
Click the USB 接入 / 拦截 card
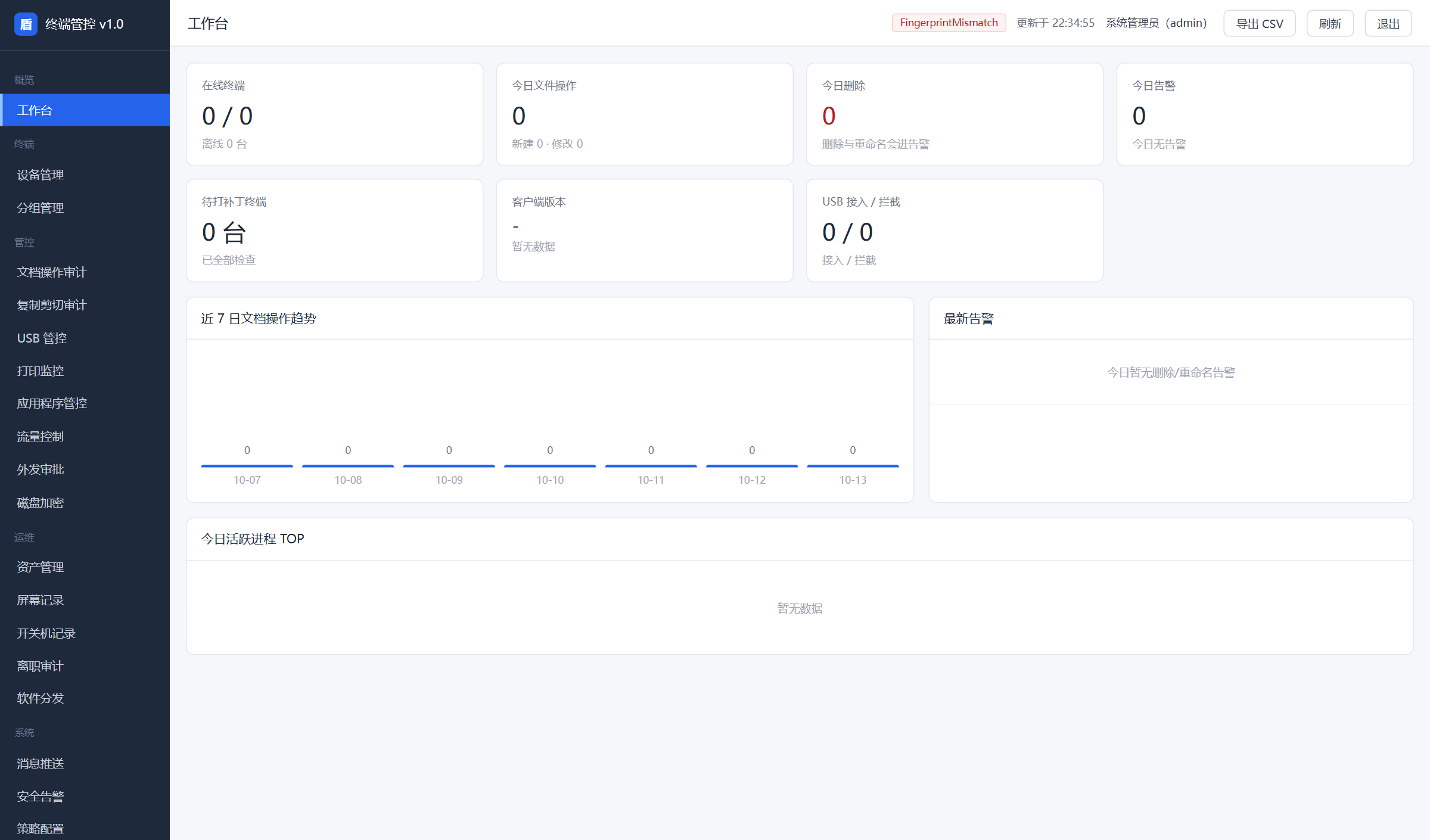[x=955, y=231]
